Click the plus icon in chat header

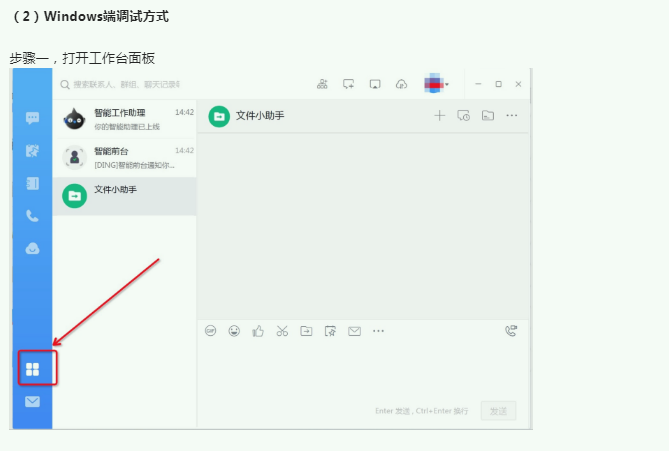(x=439, y=116)
